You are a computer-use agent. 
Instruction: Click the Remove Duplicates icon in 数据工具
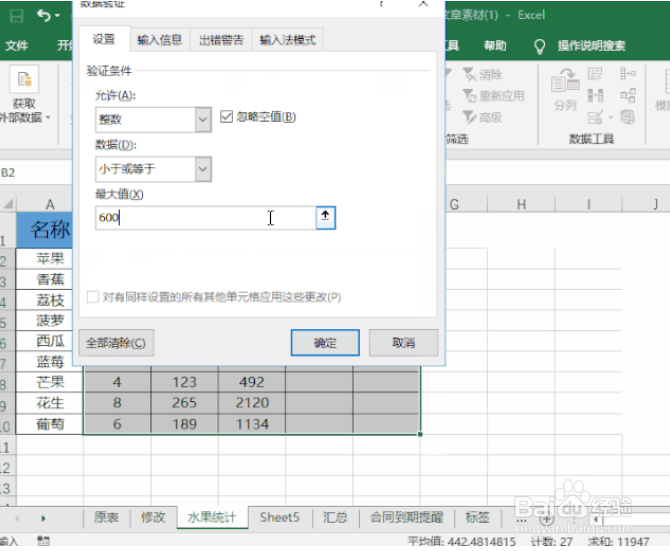point(595,95)
